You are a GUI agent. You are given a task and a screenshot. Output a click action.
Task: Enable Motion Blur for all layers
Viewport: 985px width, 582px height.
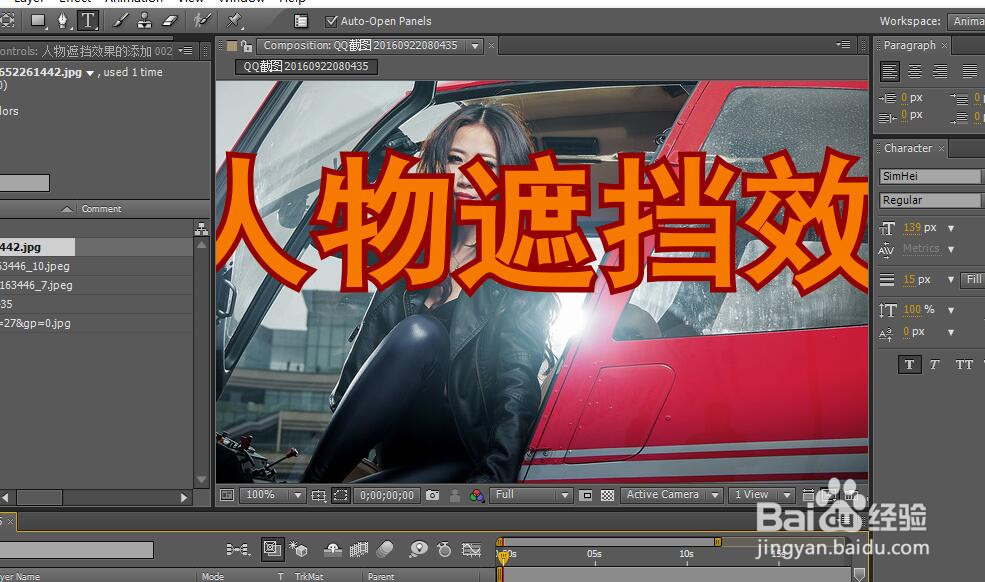pos(384,550)
